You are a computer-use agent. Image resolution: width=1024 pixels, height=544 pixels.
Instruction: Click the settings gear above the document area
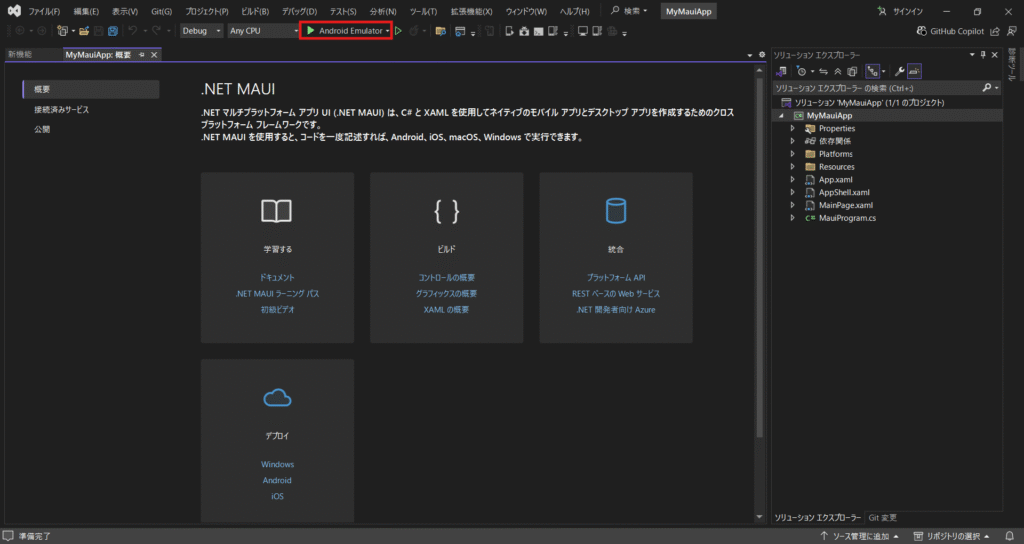coord(762,55)
